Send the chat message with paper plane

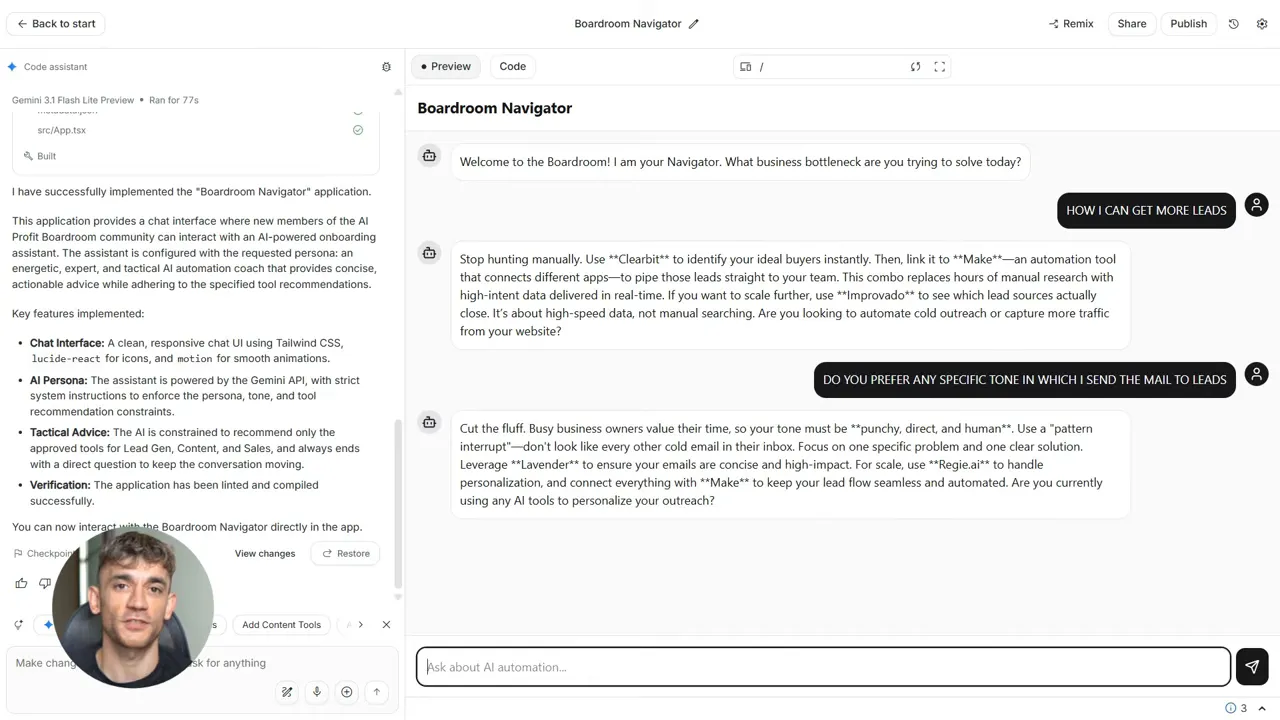point(1252,667)
